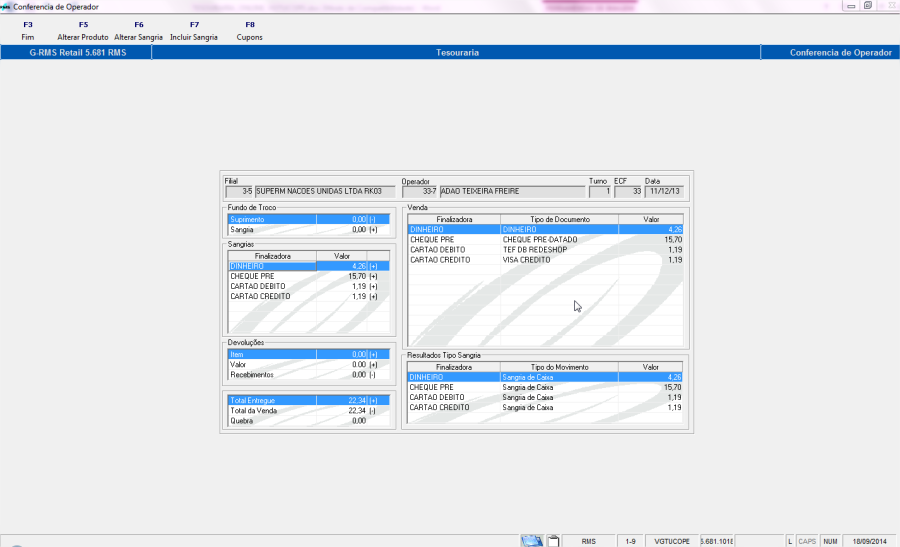This screenshot has height=547, width=900.
Task: Click Tipo do Movimento column header
Action: [560, 367]
